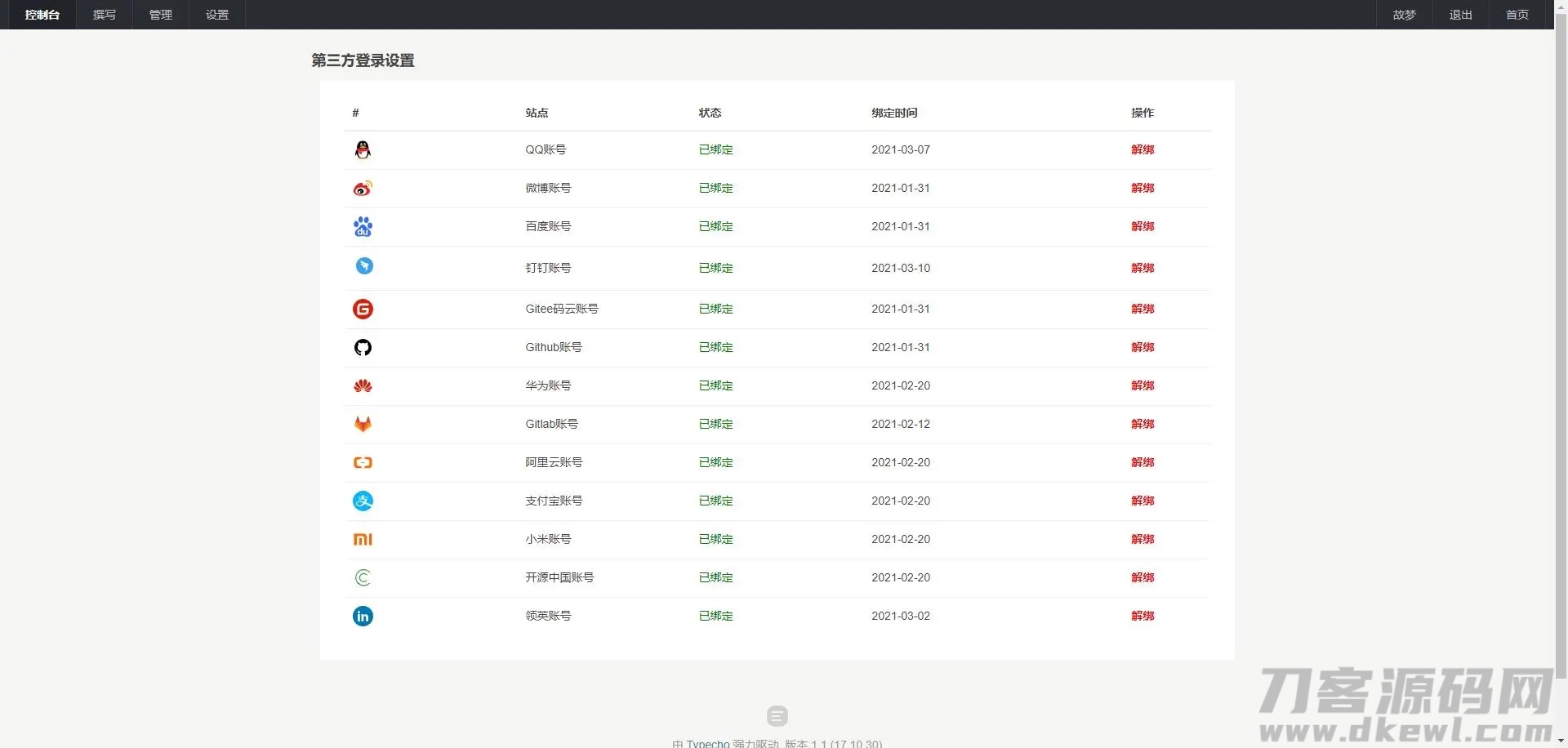Click the Weibo account icon
Viewport: 1568px width, 748px height.
[363, 188]
